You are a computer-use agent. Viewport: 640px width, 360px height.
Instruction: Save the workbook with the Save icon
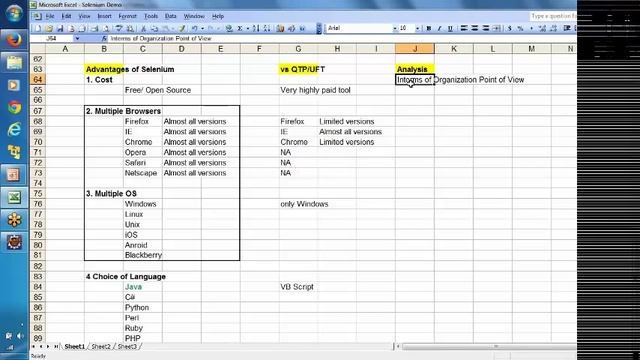pyautogui.click(x=60, y=28)
